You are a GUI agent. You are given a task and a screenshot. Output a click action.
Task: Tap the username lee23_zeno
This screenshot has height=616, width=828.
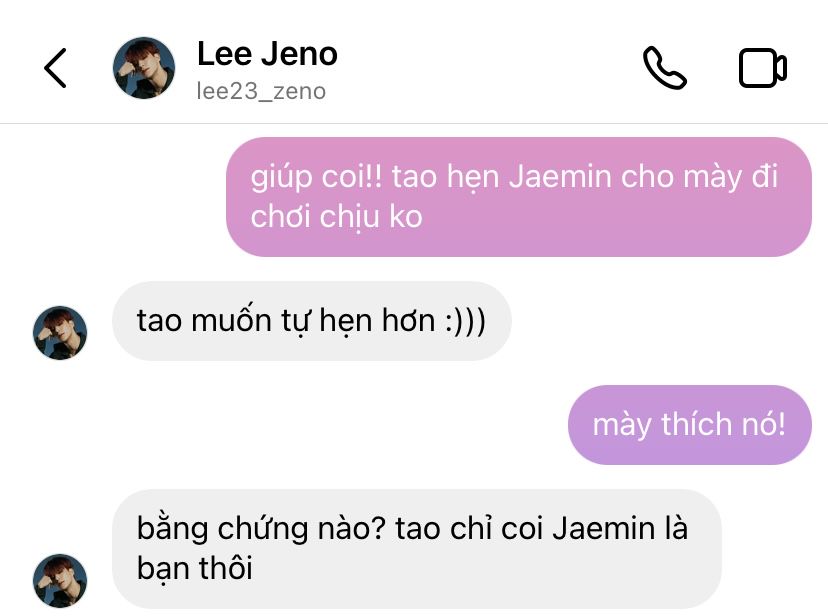(x=261, y=91)
